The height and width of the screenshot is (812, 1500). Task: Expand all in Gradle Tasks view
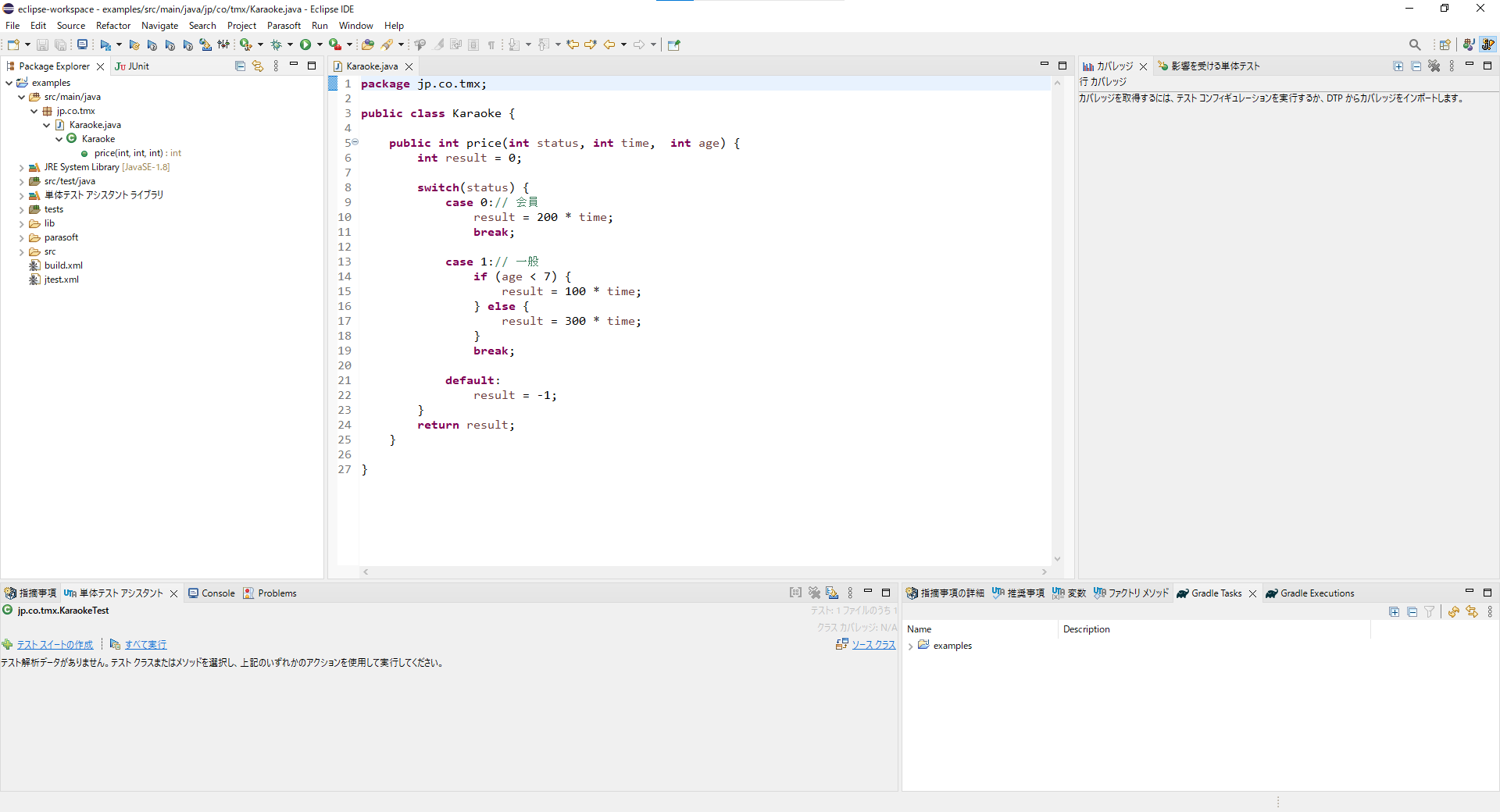pos(1395,612)
